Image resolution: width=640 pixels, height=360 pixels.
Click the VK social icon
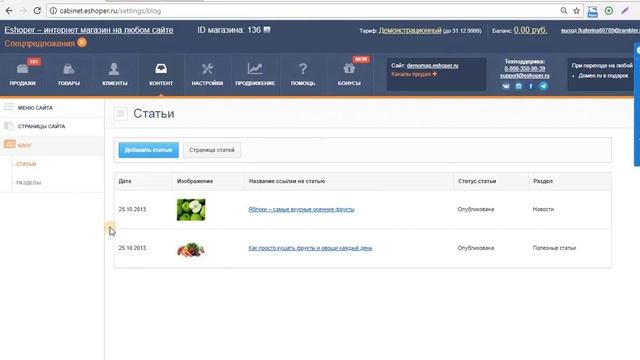(506, 86)
